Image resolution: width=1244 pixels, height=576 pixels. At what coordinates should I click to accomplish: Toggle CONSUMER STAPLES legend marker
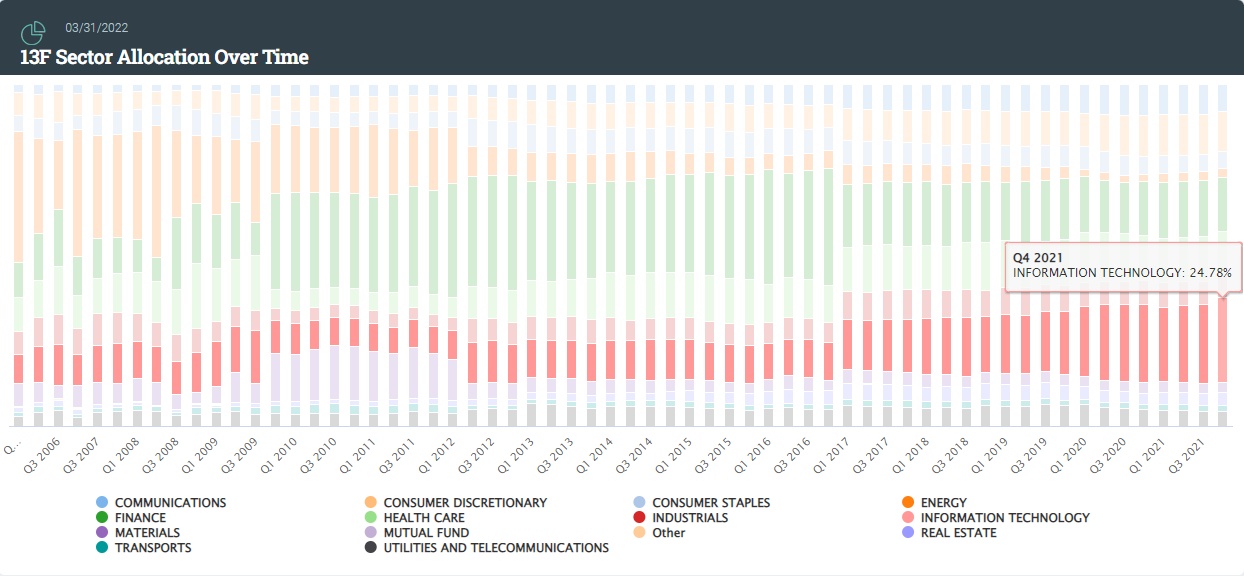click(x=639, y=502)
